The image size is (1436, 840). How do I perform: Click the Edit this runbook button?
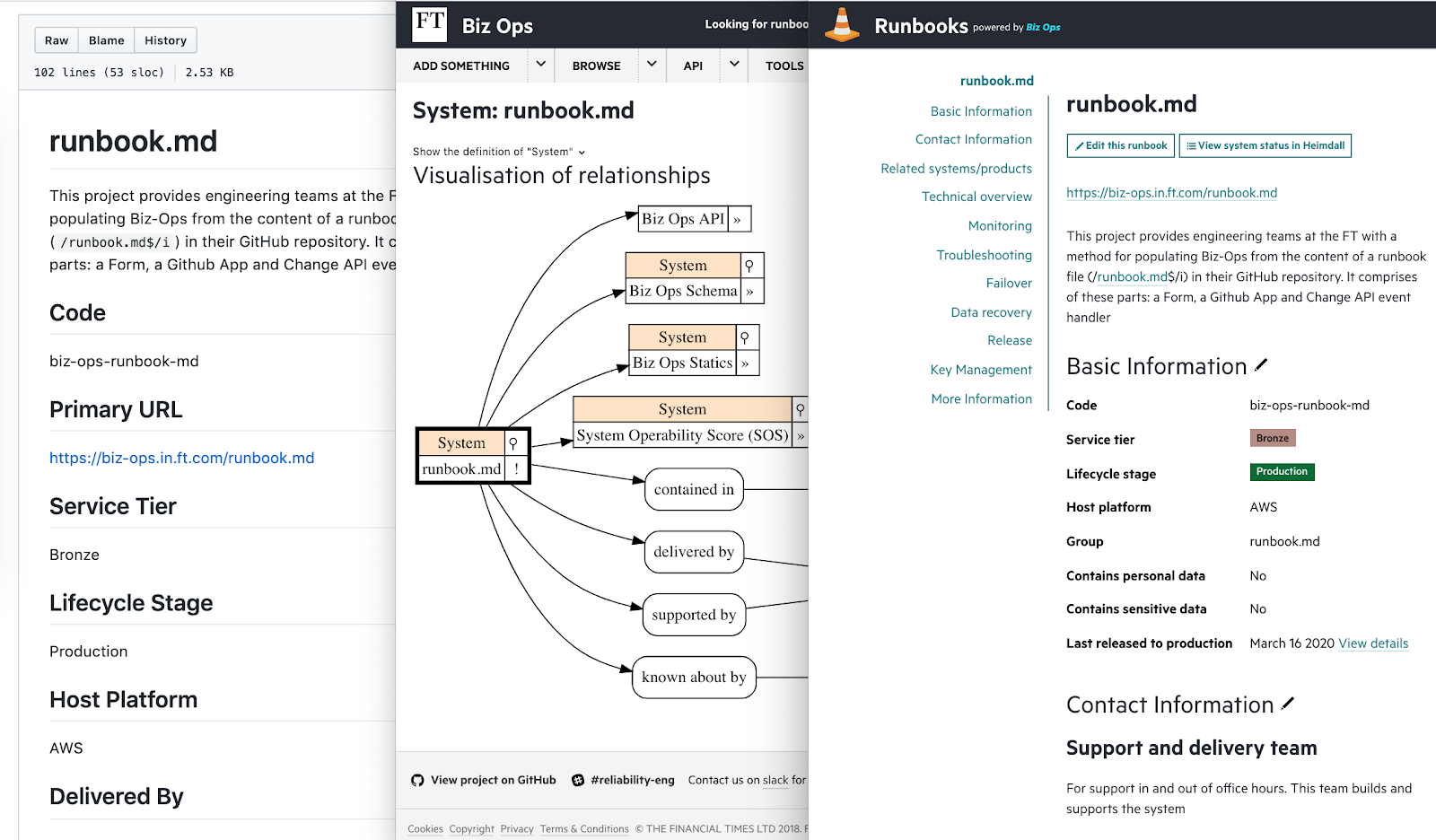point(1121,145)
